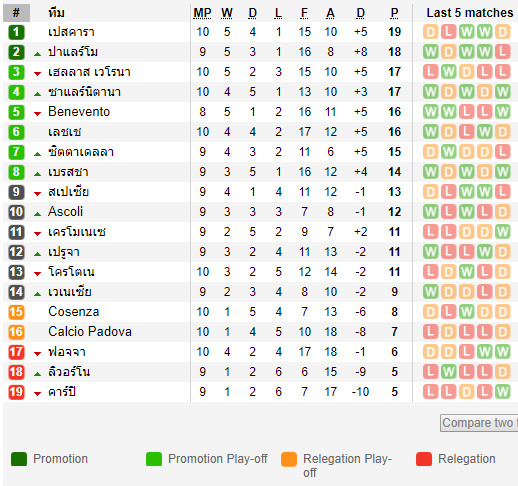Click the grey position 9 rank badge
The image size is (518, 486).
click(16, 192)
